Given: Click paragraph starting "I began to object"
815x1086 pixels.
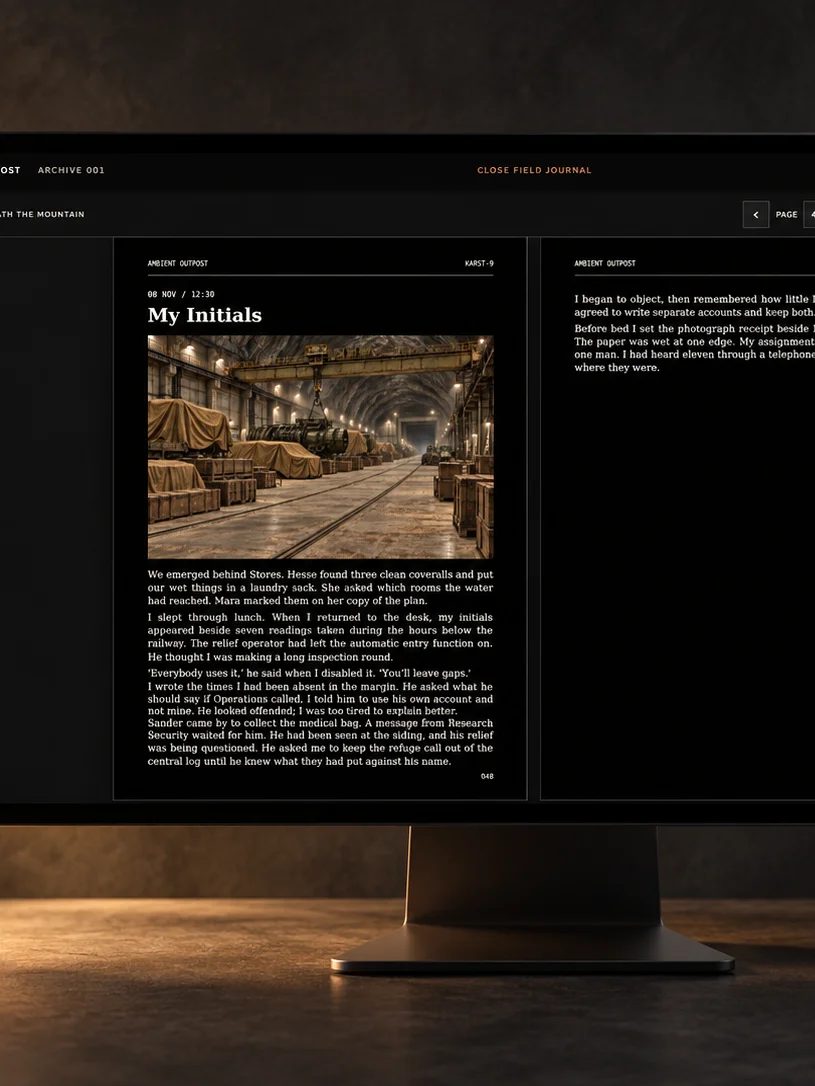Looking at the screenshot, I should tap(695, 305).
